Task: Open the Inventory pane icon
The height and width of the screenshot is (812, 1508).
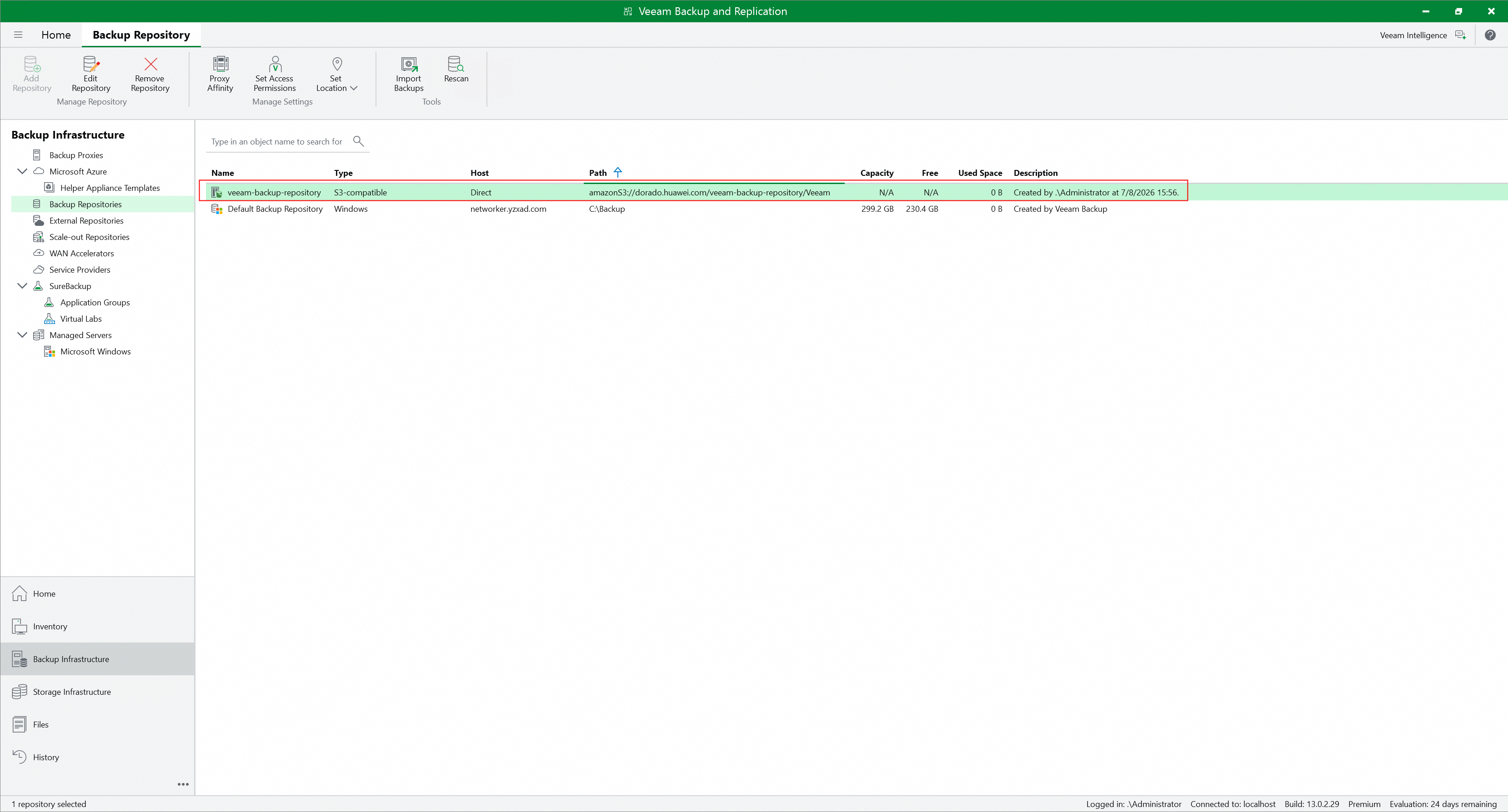Action: coord(19,626)
